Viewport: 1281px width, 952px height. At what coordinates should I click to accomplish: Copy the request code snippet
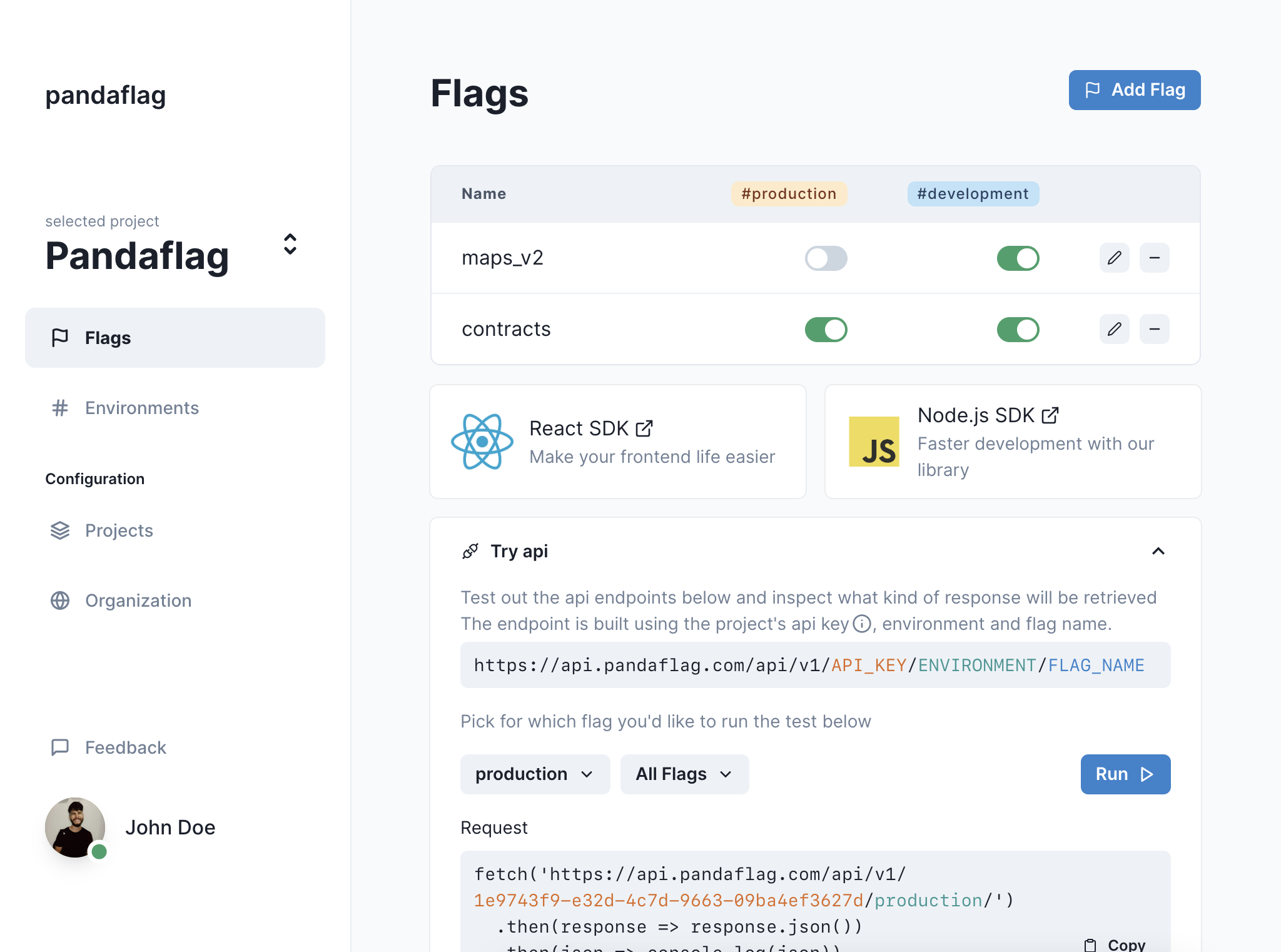[1115, 944]
